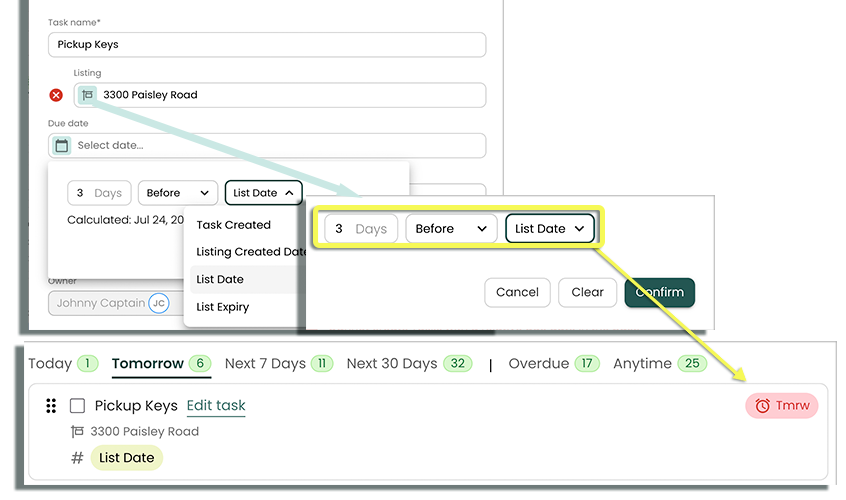
Task: Click the Tmrw alarm clock badge
Action: [781, 405]
